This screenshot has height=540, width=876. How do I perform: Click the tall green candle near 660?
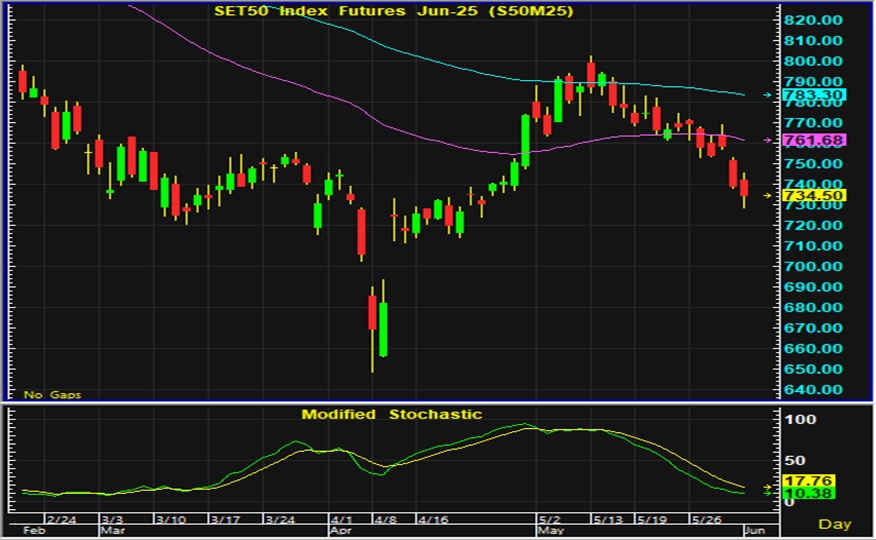click(383, 329)
